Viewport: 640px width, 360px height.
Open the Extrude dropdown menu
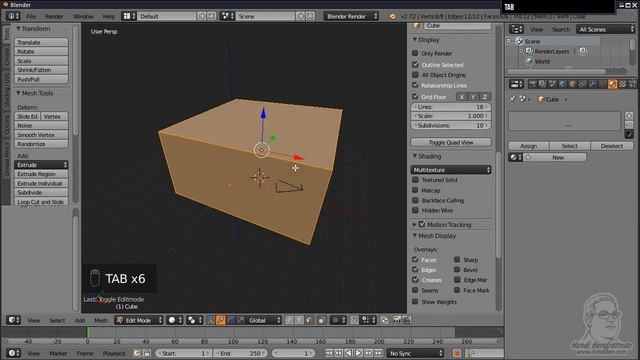click(41, 165)
